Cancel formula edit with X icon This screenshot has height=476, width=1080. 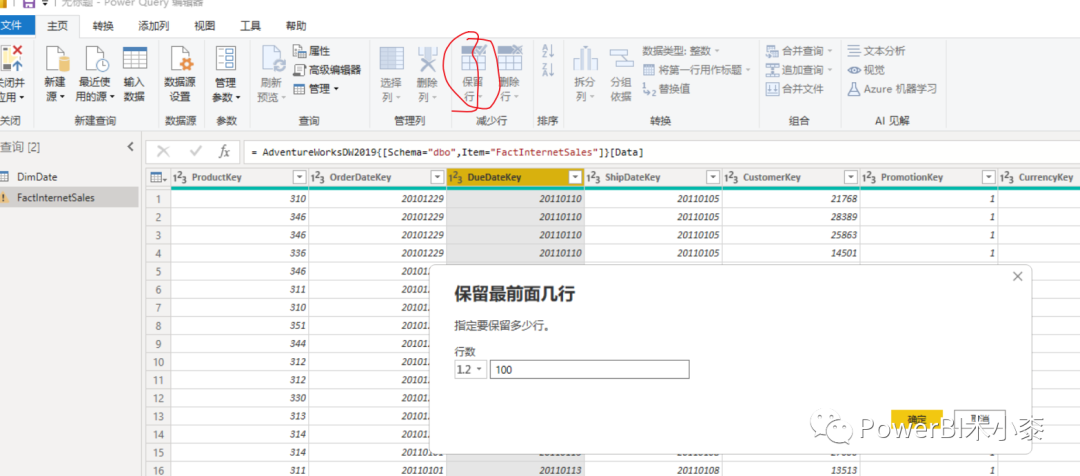pos(164,152)
